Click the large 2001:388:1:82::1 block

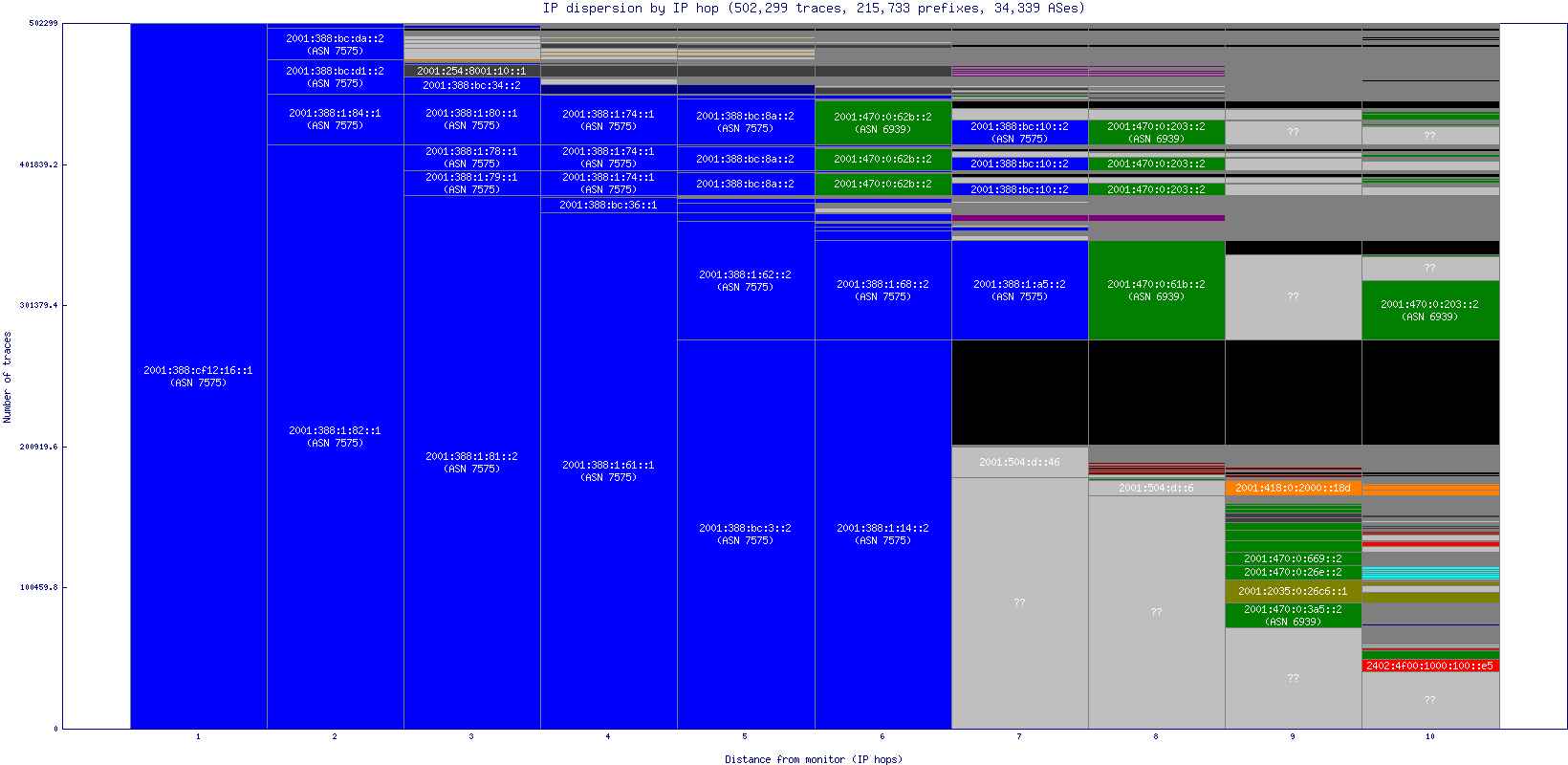tap(336, 437)
